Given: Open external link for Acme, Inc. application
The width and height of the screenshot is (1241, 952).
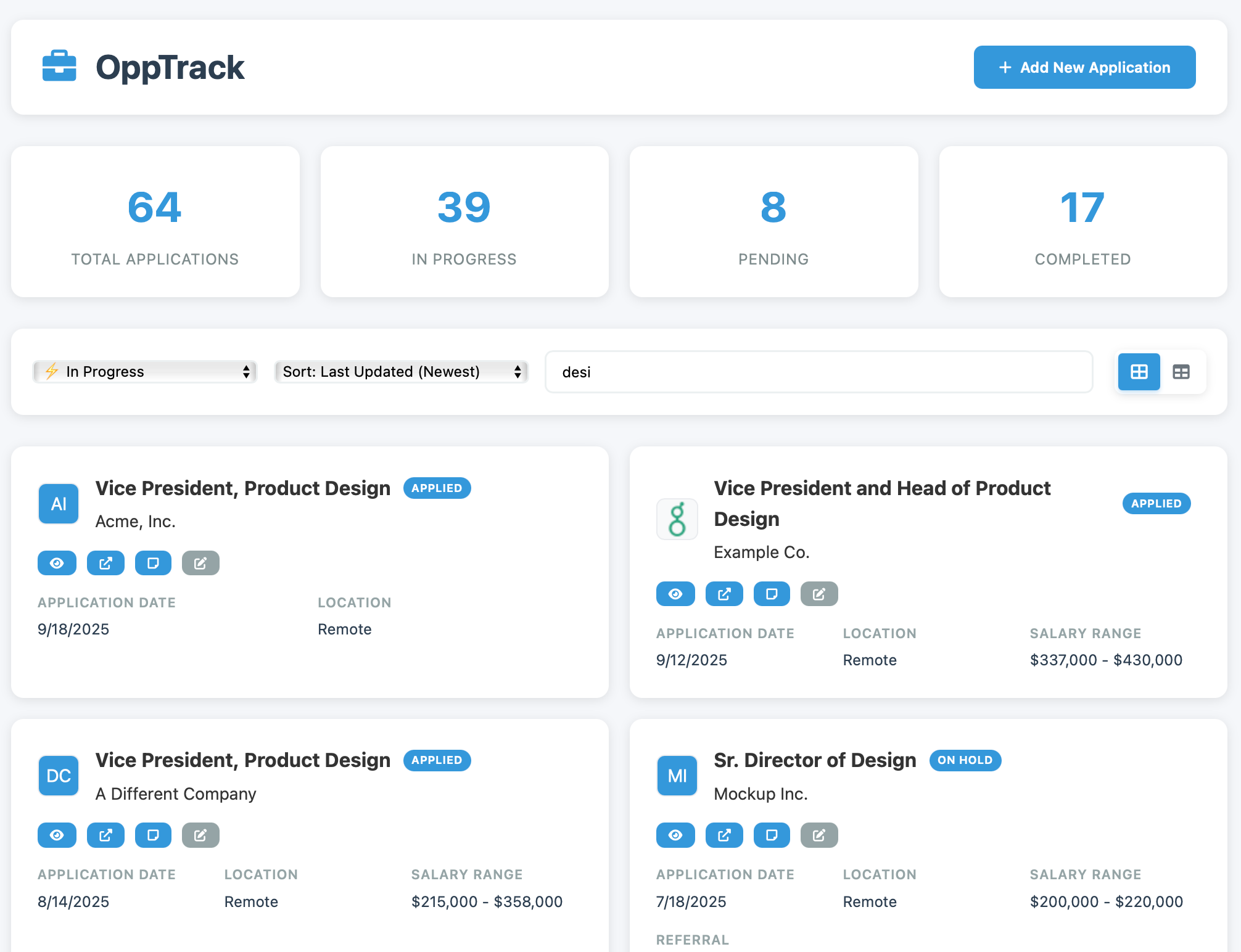Looking at the screenshot, I should 105,563.
